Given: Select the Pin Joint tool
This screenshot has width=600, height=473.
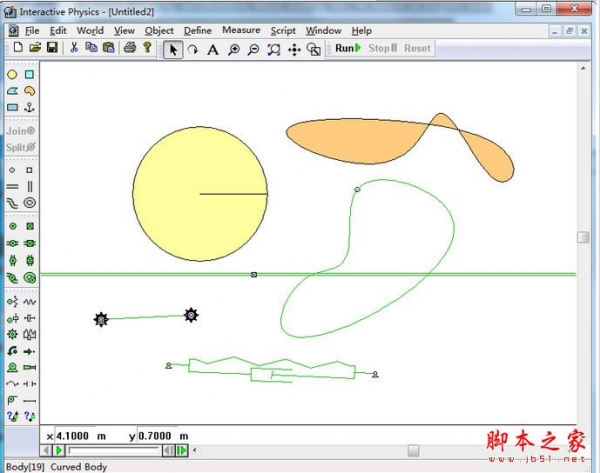Looking at the screenshot, I should click(x=13, y=226).
